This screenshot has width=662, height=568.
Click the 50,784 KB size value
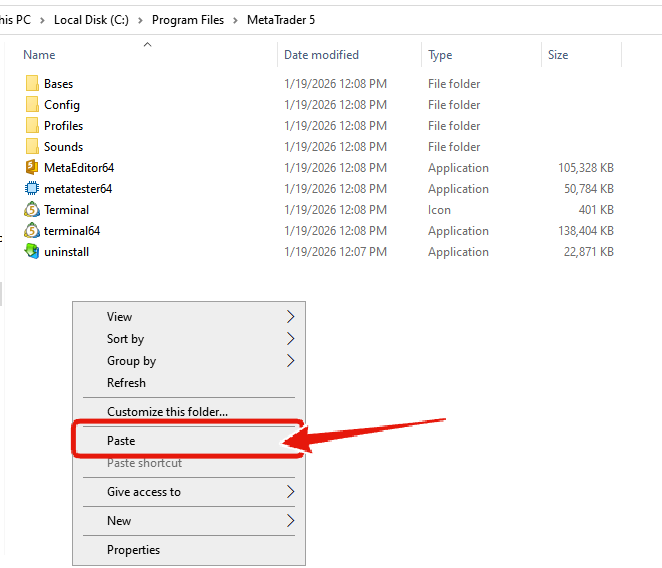[x=589, y=189]
